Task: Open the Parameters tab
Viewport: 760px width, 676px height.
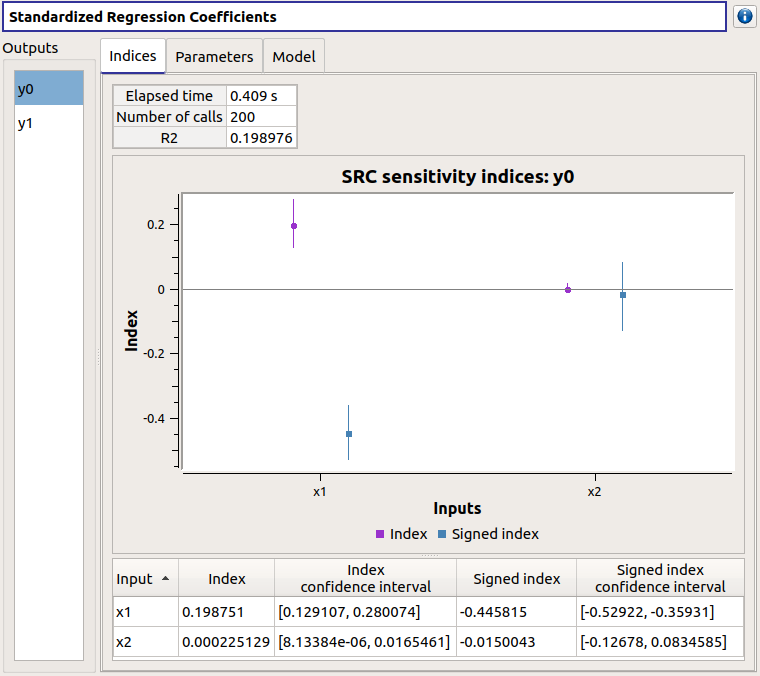Action: (x=214, y=57)
